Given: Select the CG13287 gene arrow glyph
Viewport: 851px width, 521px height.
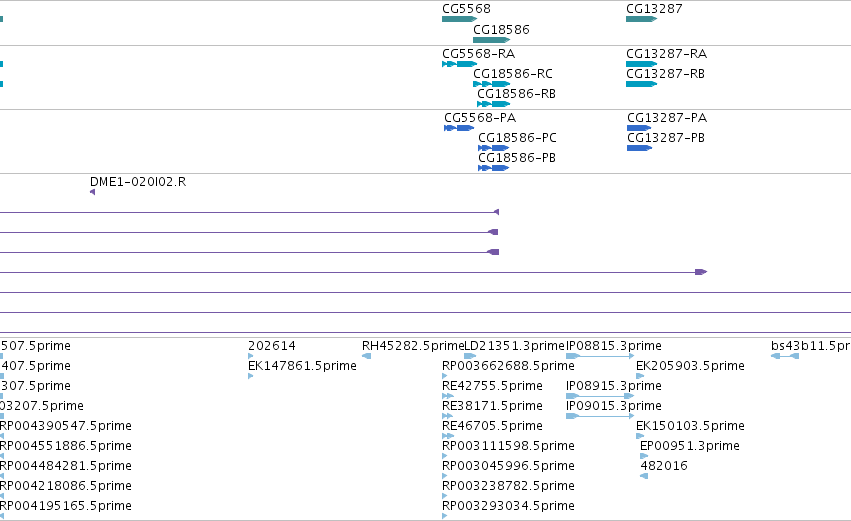Looking at the screenshot, I should pos(641,19).
